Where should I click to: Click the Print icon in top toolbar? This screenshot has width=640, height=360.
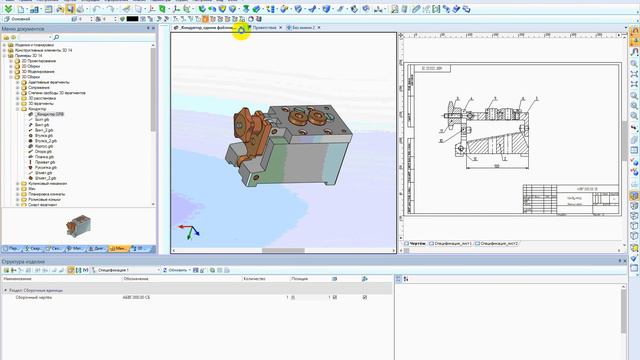tap(80, 9)
